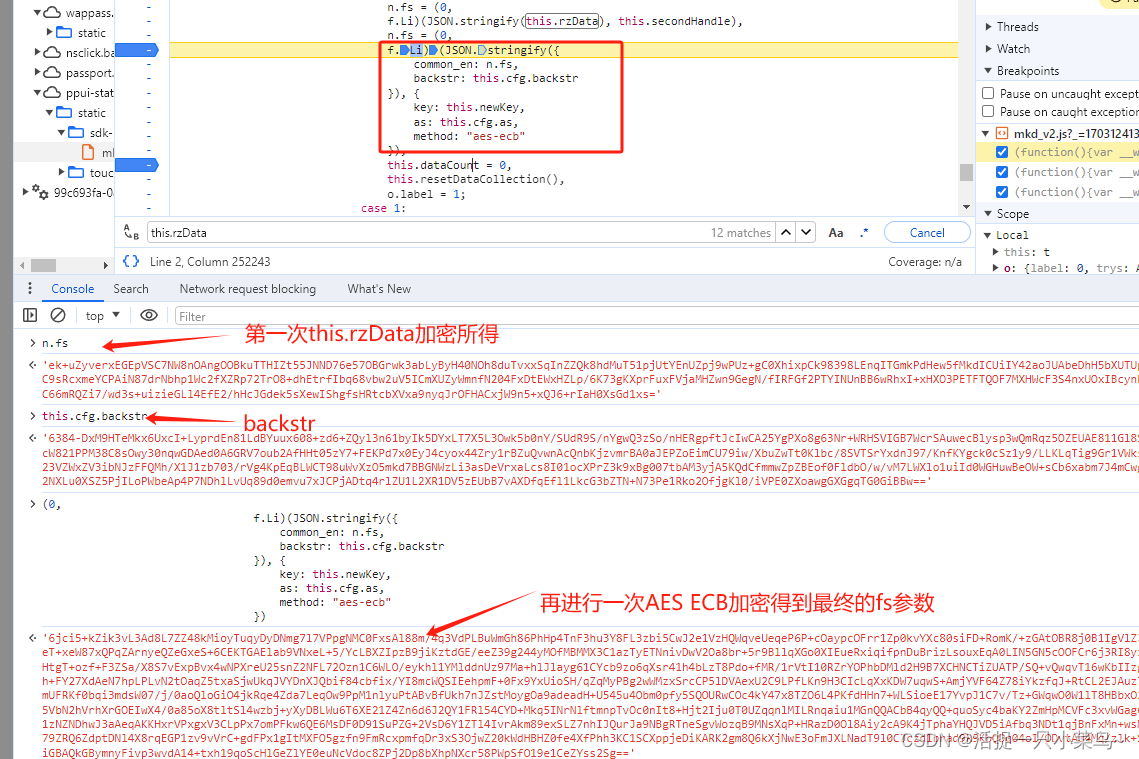The width and height of the screenshot is (1139, 759).
Task: Go to previous search match arrow
Action: (x=787, y=233)
